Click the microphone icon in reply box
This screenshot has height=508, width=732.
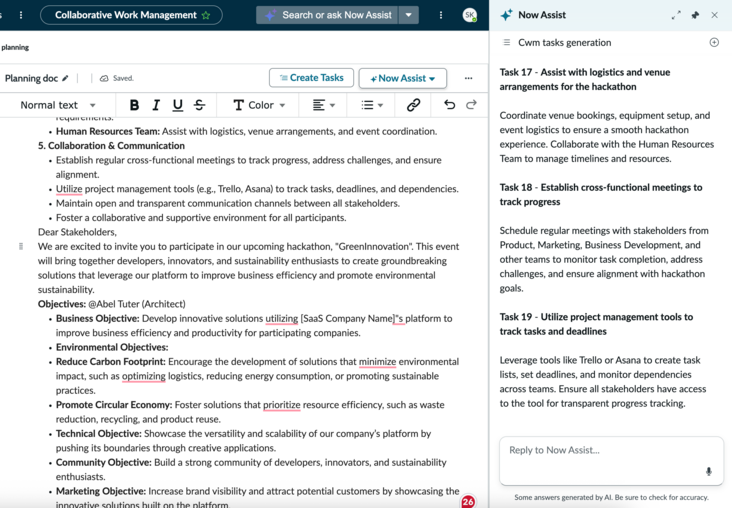tap(709, 472)
